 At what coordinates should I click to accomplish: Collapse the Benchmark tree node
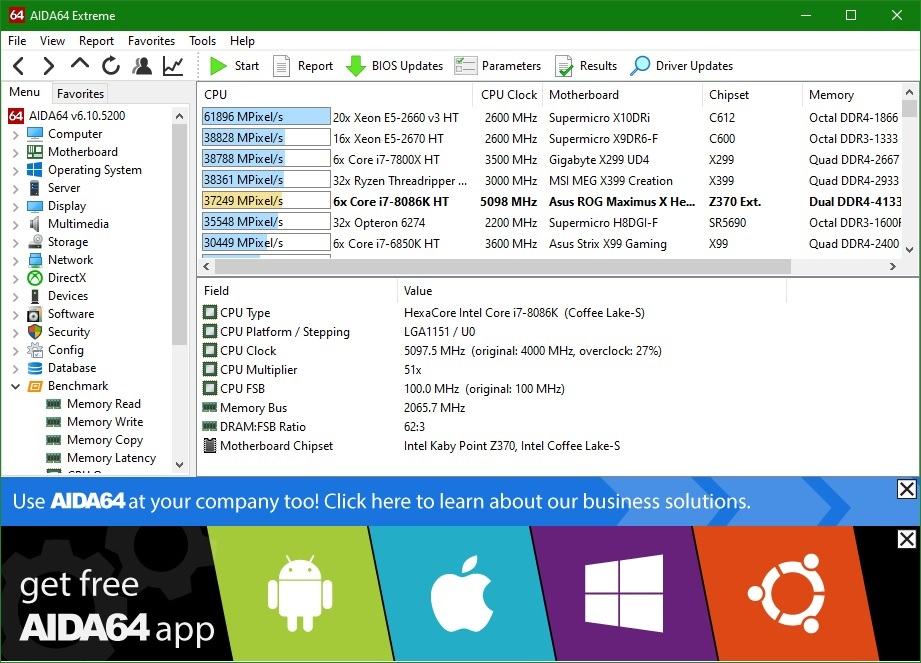click(15, 386)
